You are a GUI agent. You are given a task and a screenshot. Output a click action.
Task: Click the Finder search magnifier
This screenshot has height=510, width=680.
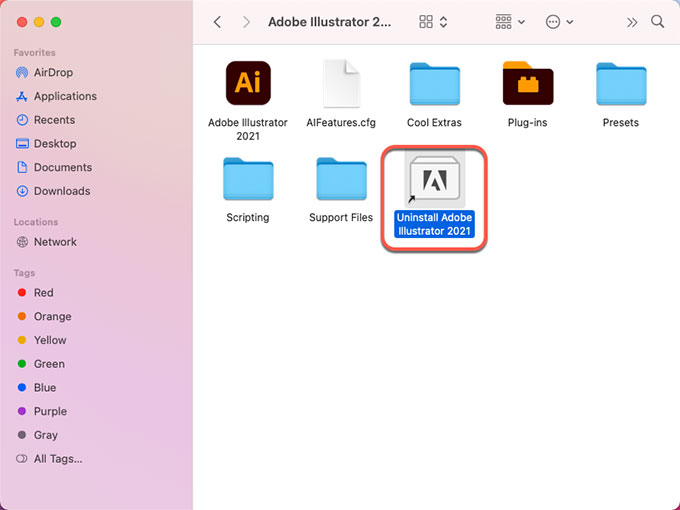tap(657, 21)
